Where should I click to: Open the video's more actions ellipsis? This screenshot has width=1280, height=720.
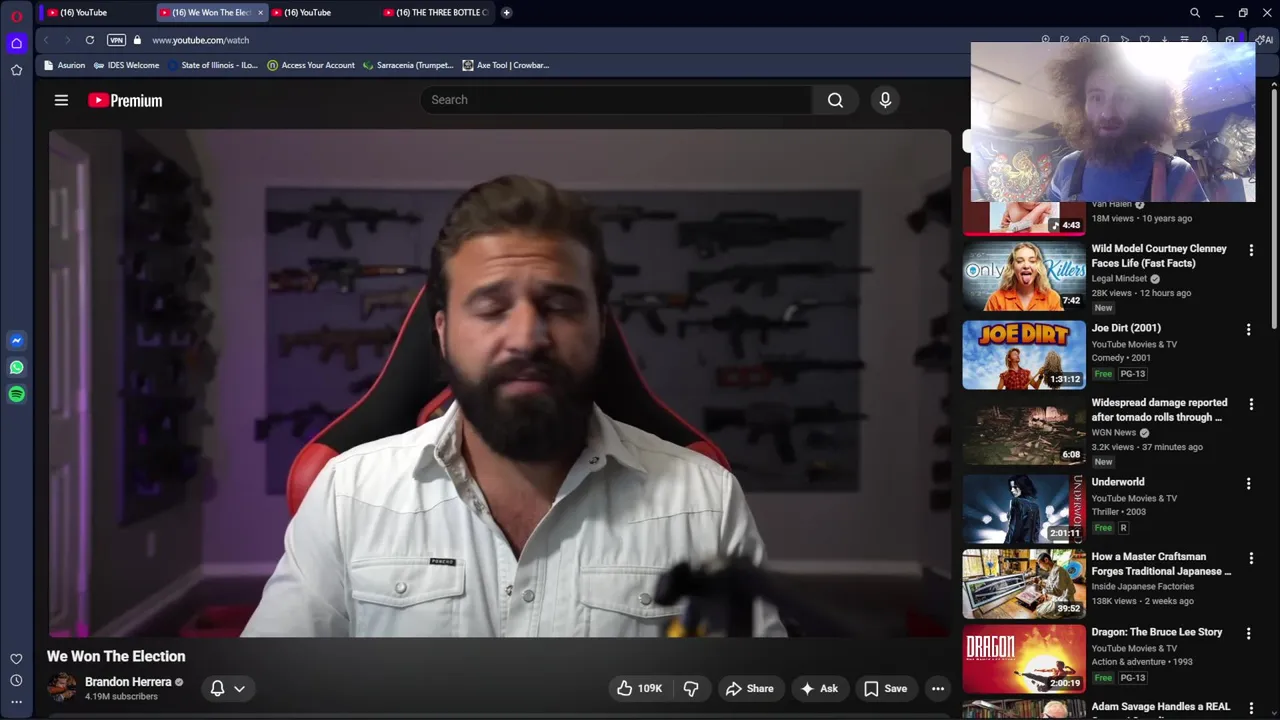click(x=938, y=688)
